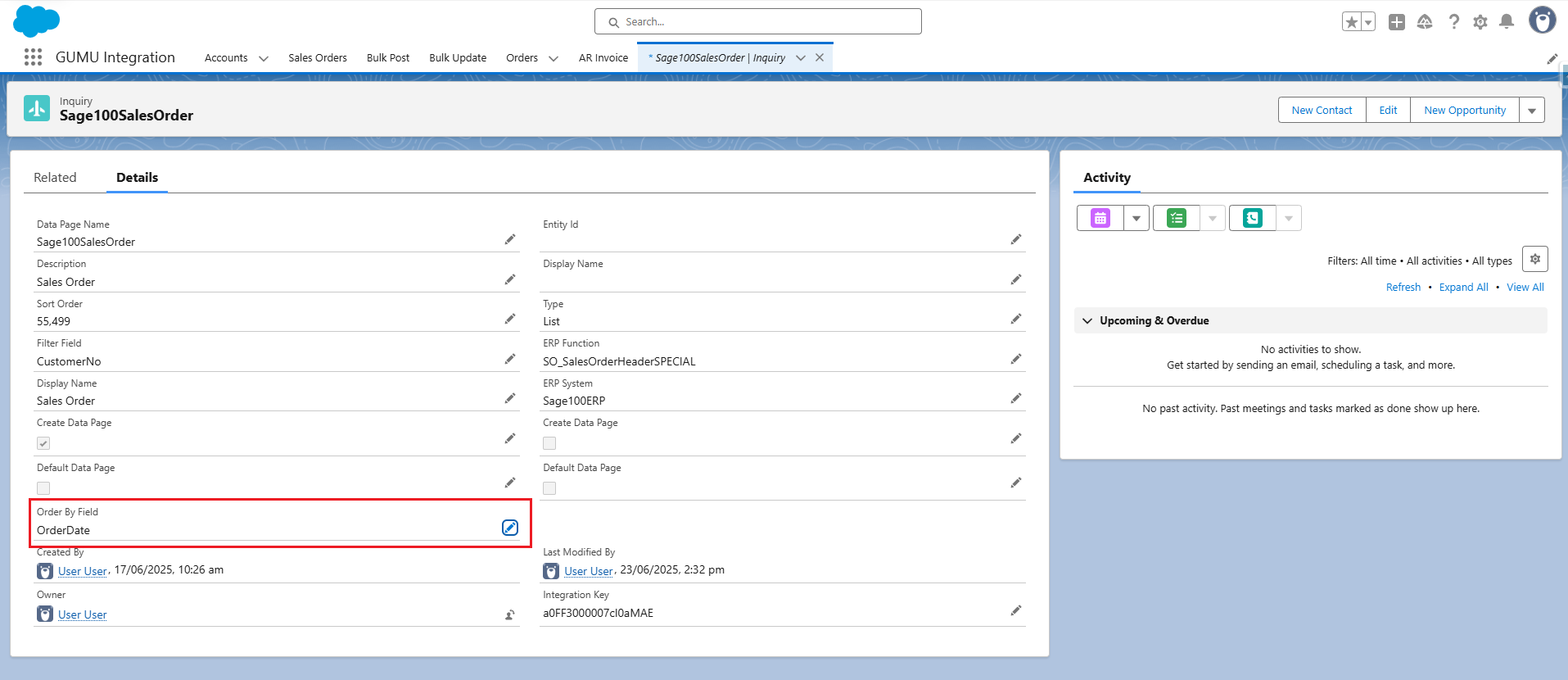The image size is (1568, 680).
Task: Click the New Opportunity button
Action: 1465,111
